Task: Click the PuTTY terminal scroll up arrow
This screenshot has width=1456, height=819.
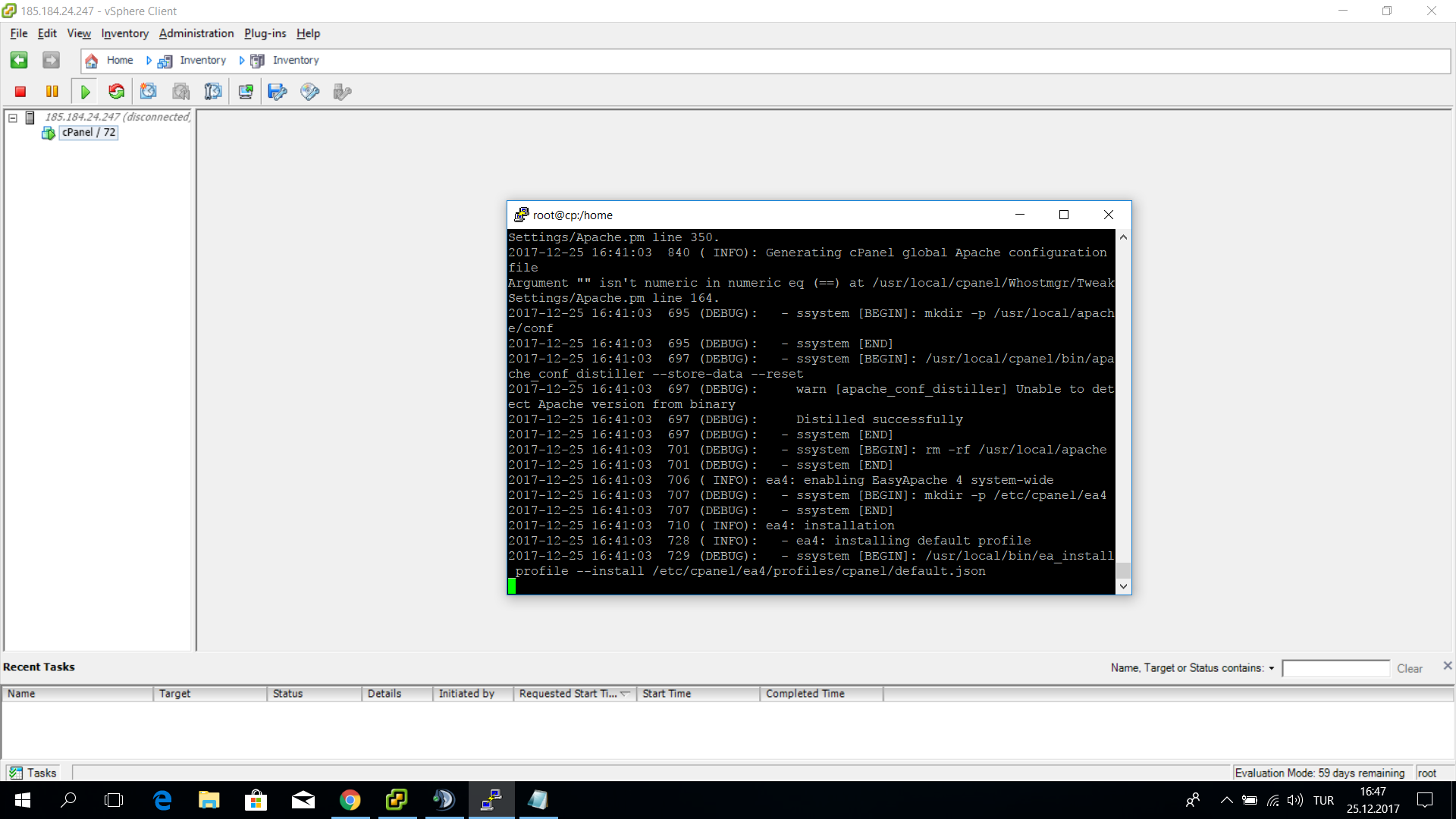Action: coord(1123,237)
